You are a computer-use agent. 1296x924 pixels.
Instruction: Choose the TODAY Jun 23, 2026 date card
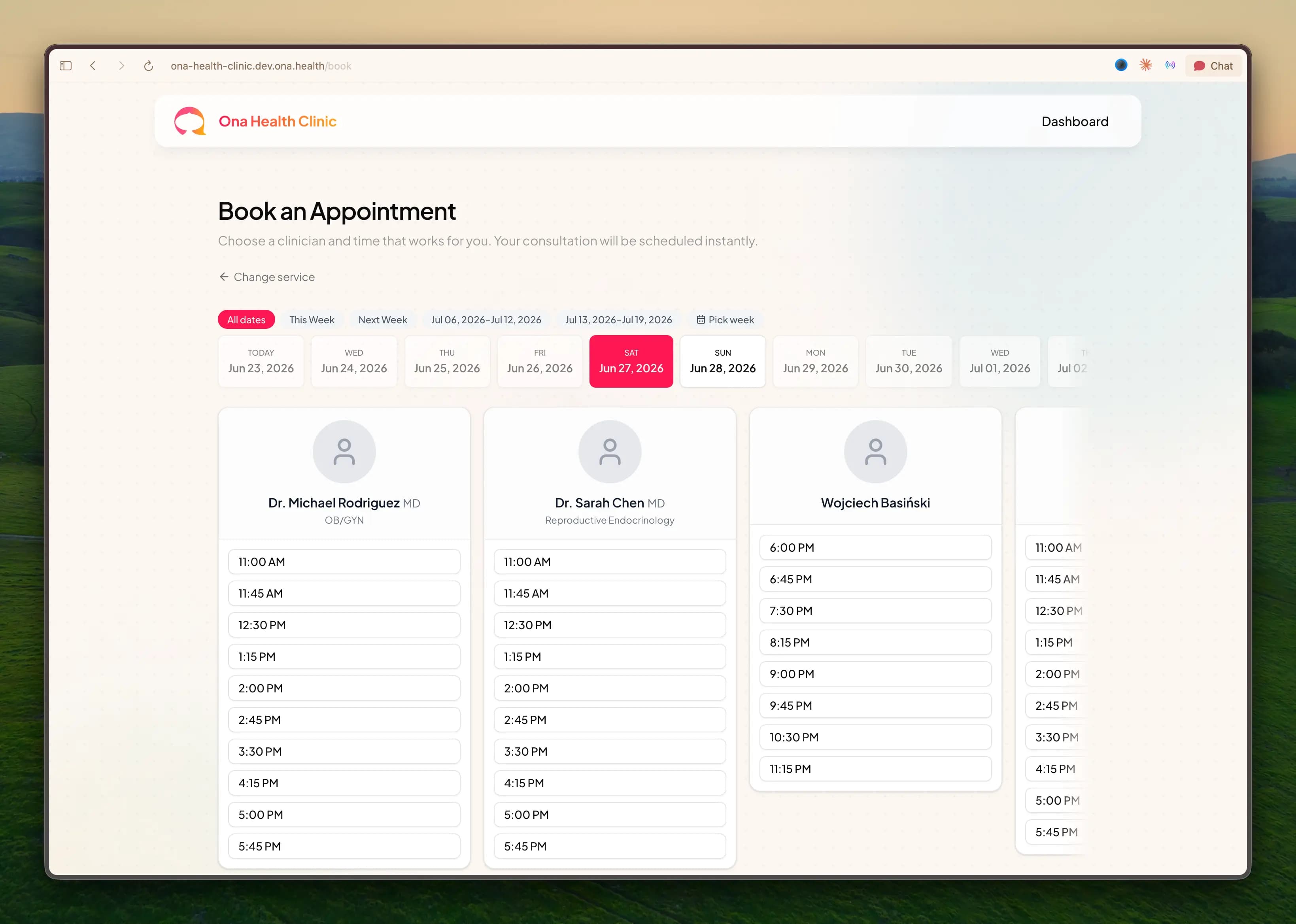coord(261,361)
